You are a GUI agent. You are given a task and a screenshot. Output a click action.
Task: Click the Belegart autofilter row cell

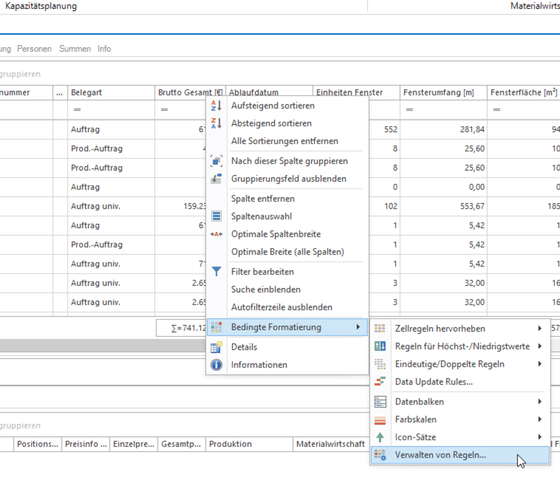tap(111, 109)
